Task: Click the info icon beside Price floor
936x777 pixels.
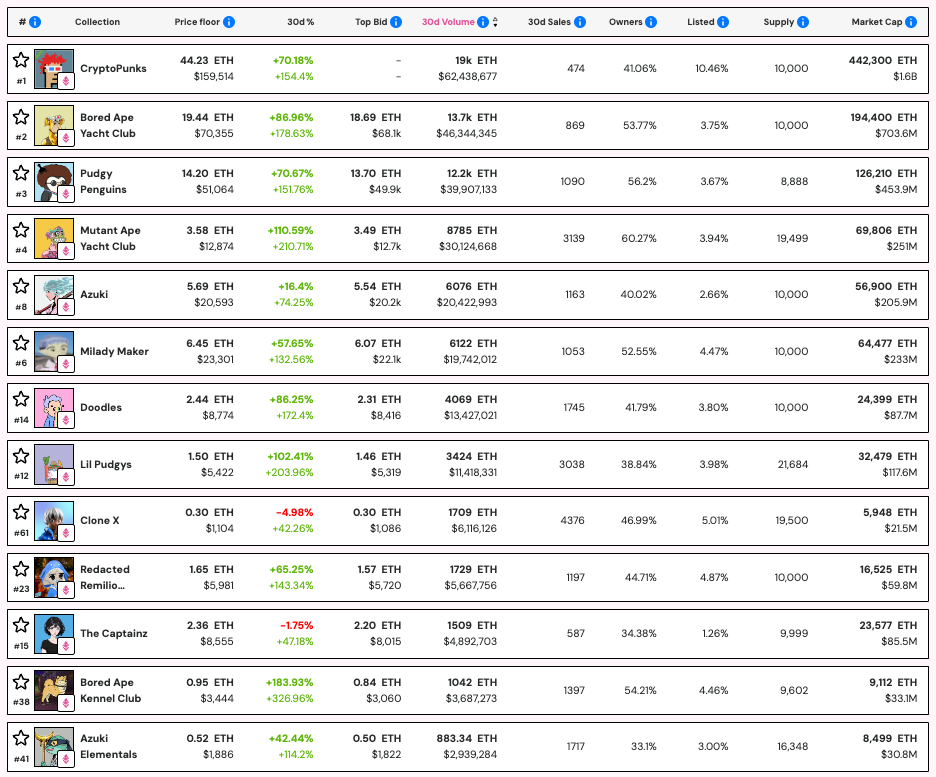Action: click(x=230, y=21)
